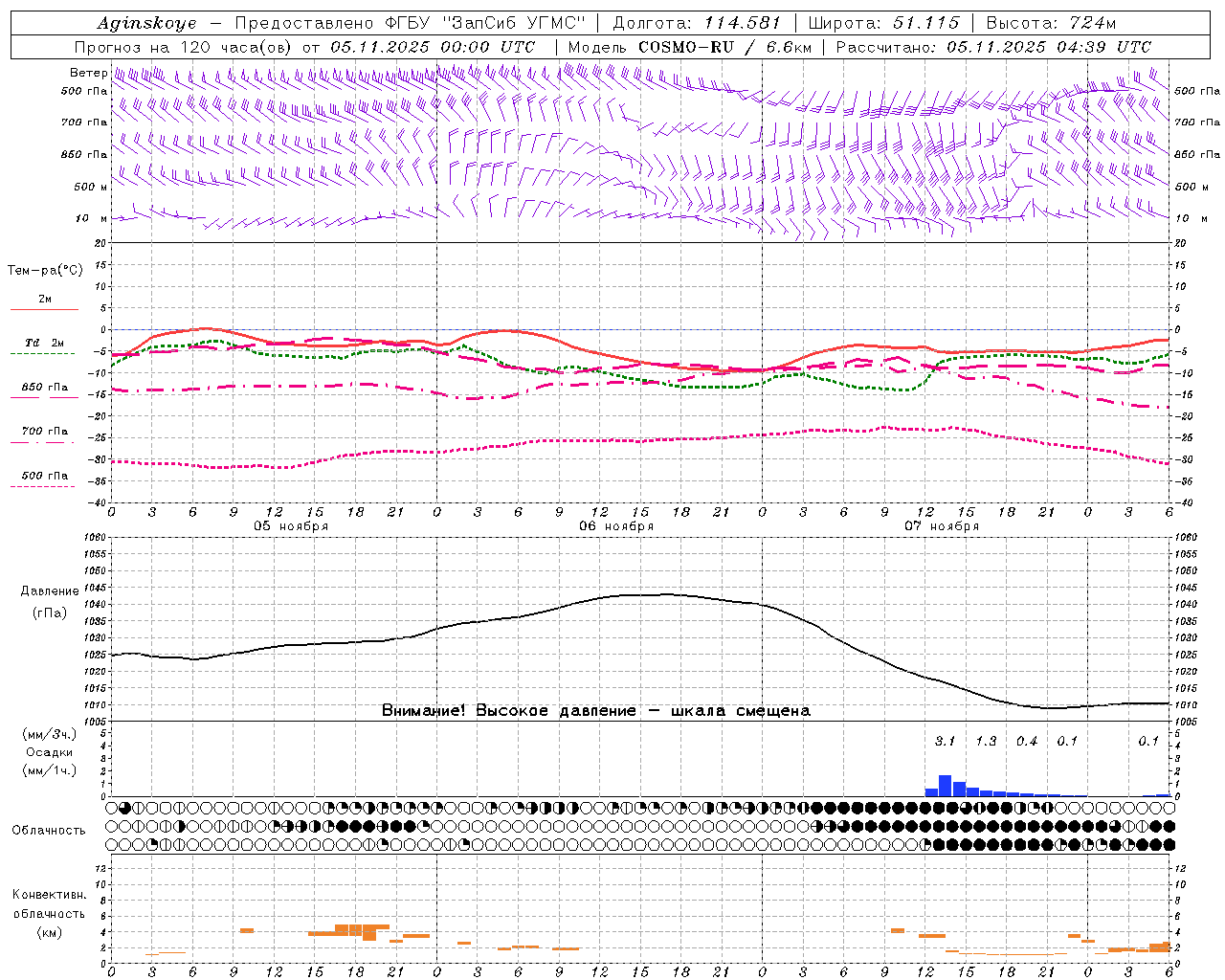This screenshot has height=980, width=1225.
Task: Click the 3.1 precipitation total
Action: pyautogui.click(x=946, y=741)
